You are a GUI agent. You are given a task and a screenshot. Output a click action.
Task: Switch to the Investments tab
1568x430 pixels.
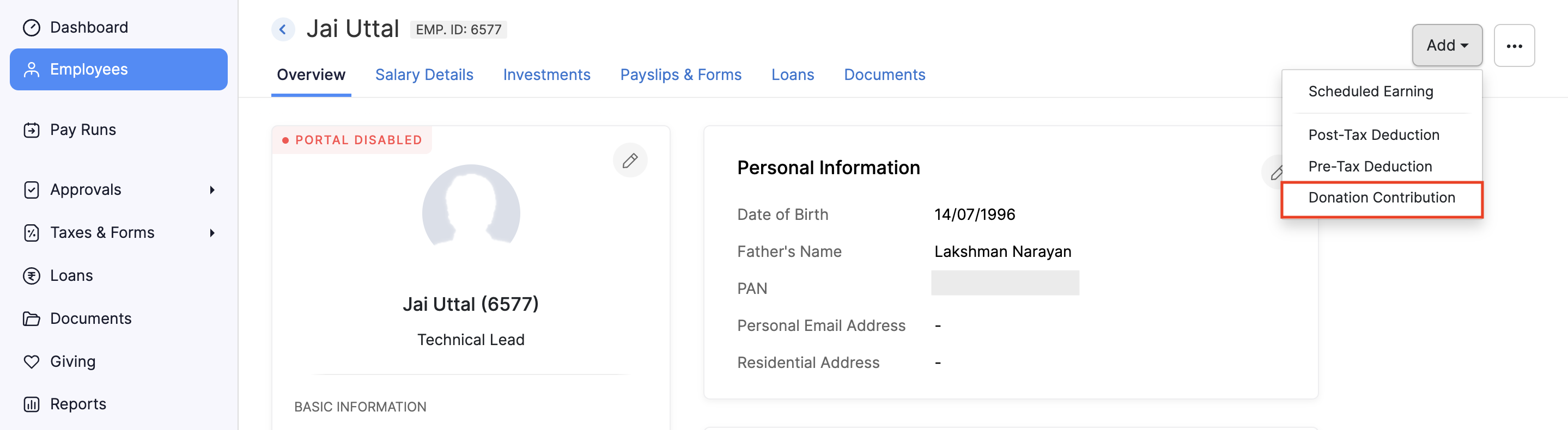tap(546, 74)
